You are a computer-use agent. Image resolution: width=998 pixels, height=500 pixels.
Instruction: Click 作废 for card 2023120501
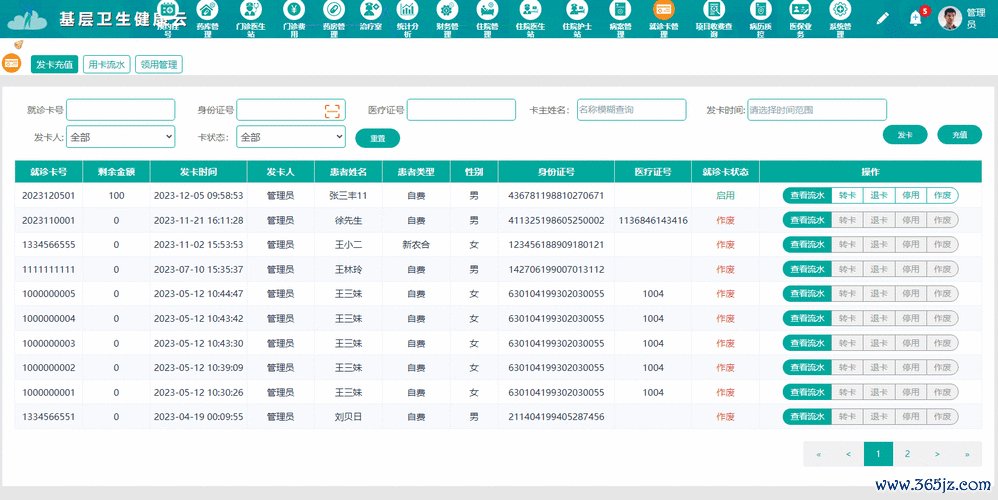(943, 195)
